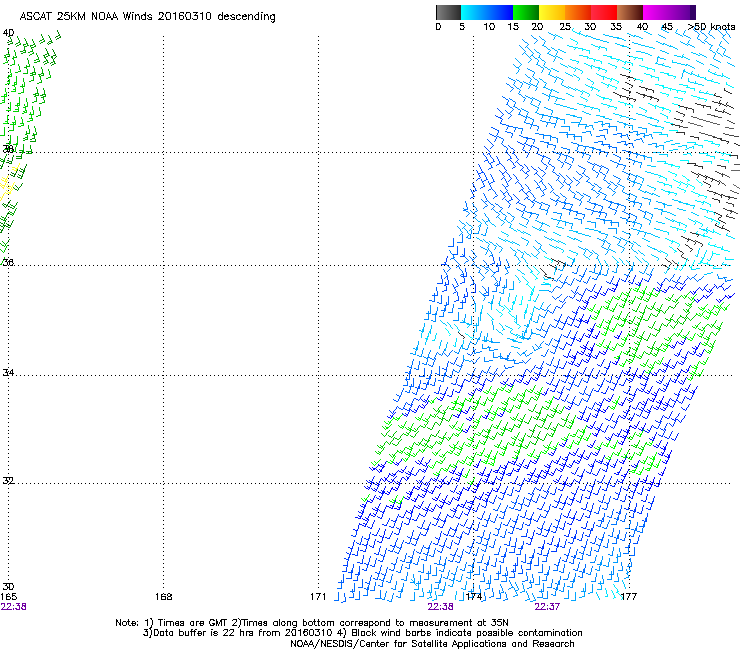Click the legend scale value '25'
This screenshot has height=650, width=740.
[x=565, y=27]
